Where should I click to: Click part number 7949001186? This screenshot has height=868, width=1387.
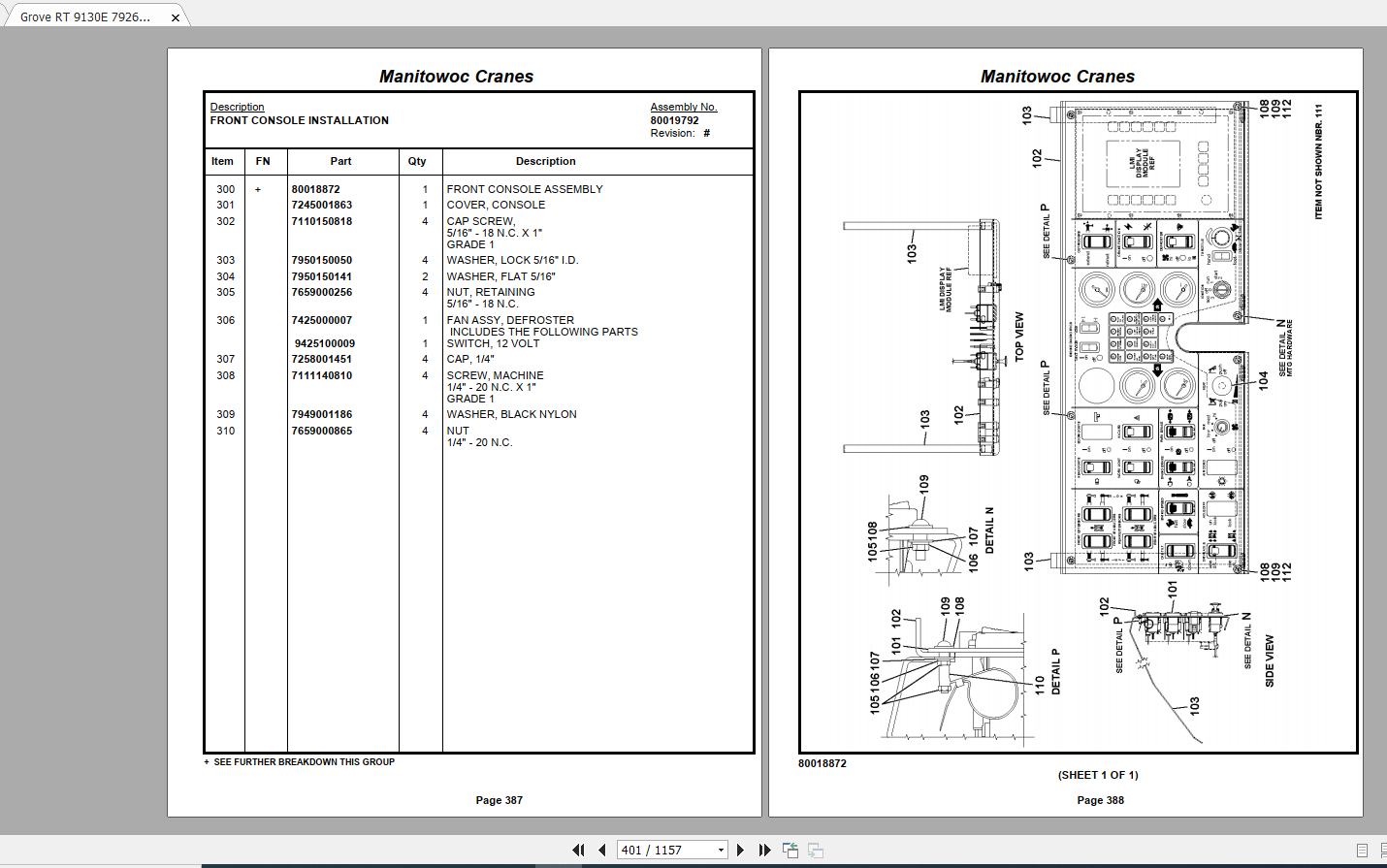(322, 414)
